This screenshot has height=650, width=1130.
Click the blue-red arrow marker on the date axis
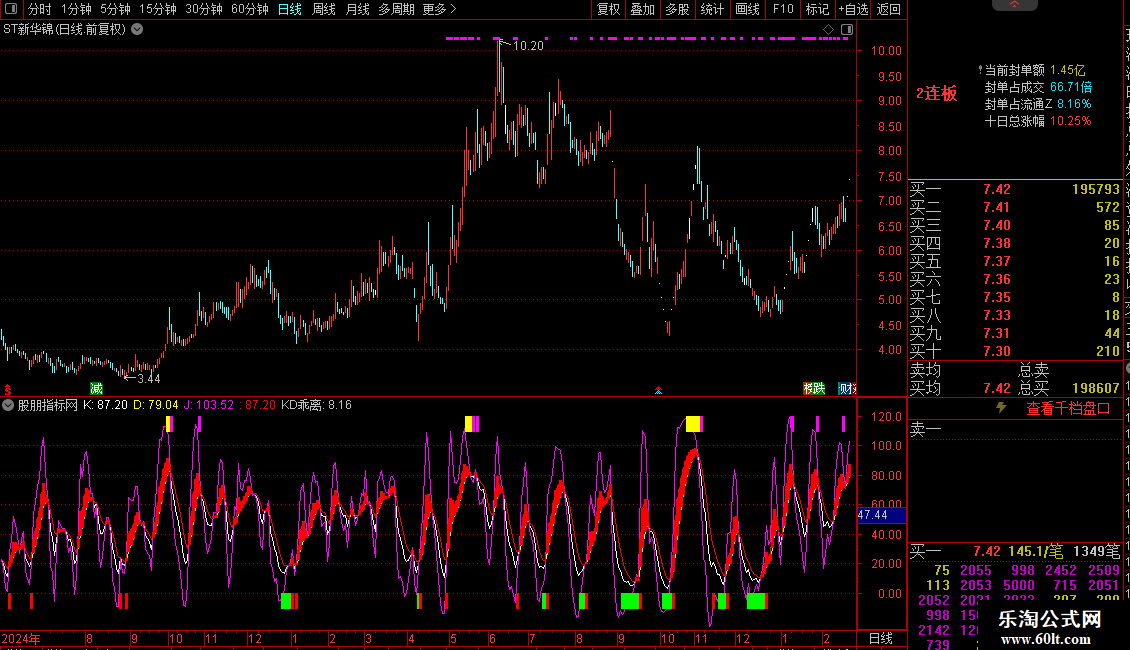(658, 391)
